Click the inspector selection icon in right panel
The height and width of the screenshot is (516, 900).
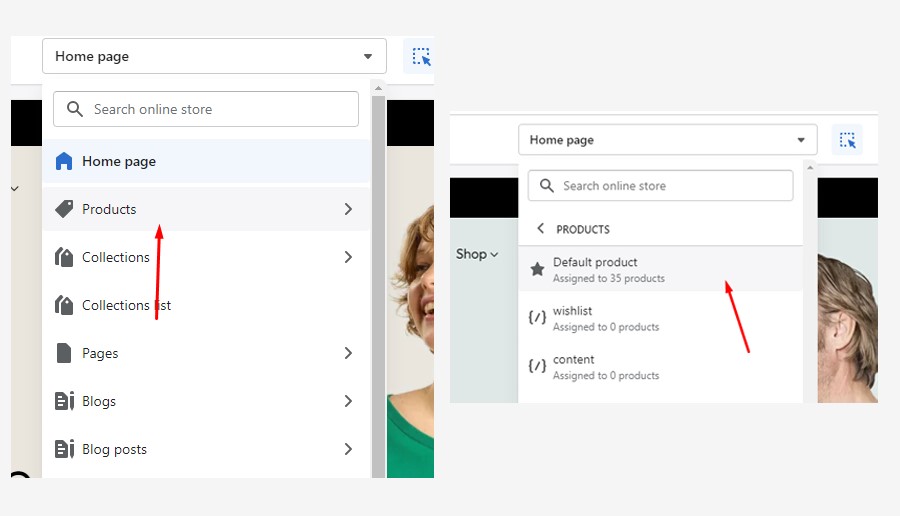pyautogui.click(x=847, y=140)
